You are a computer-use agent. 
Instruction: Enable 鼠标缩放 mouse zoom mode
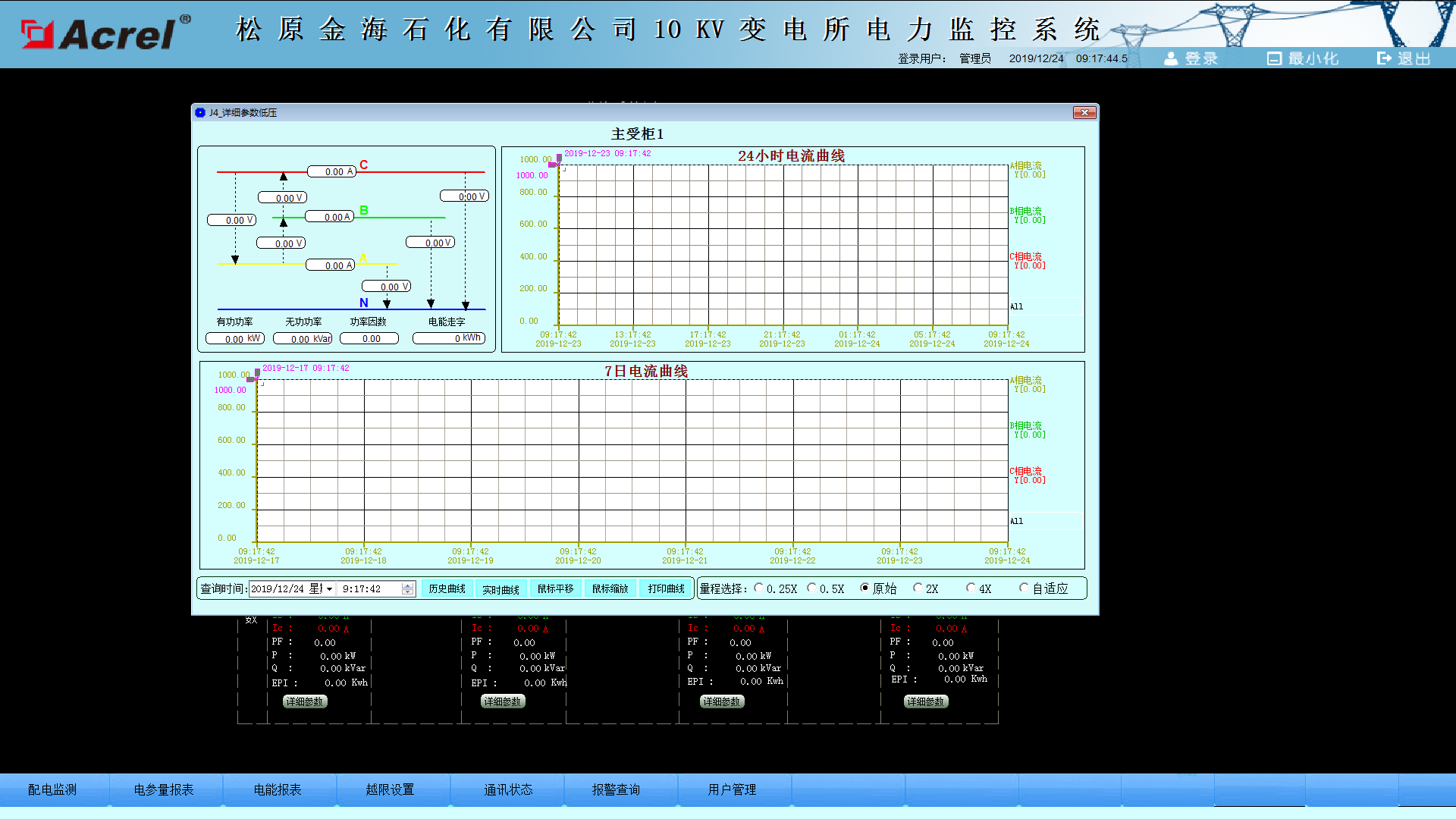(x=610, y=588)
